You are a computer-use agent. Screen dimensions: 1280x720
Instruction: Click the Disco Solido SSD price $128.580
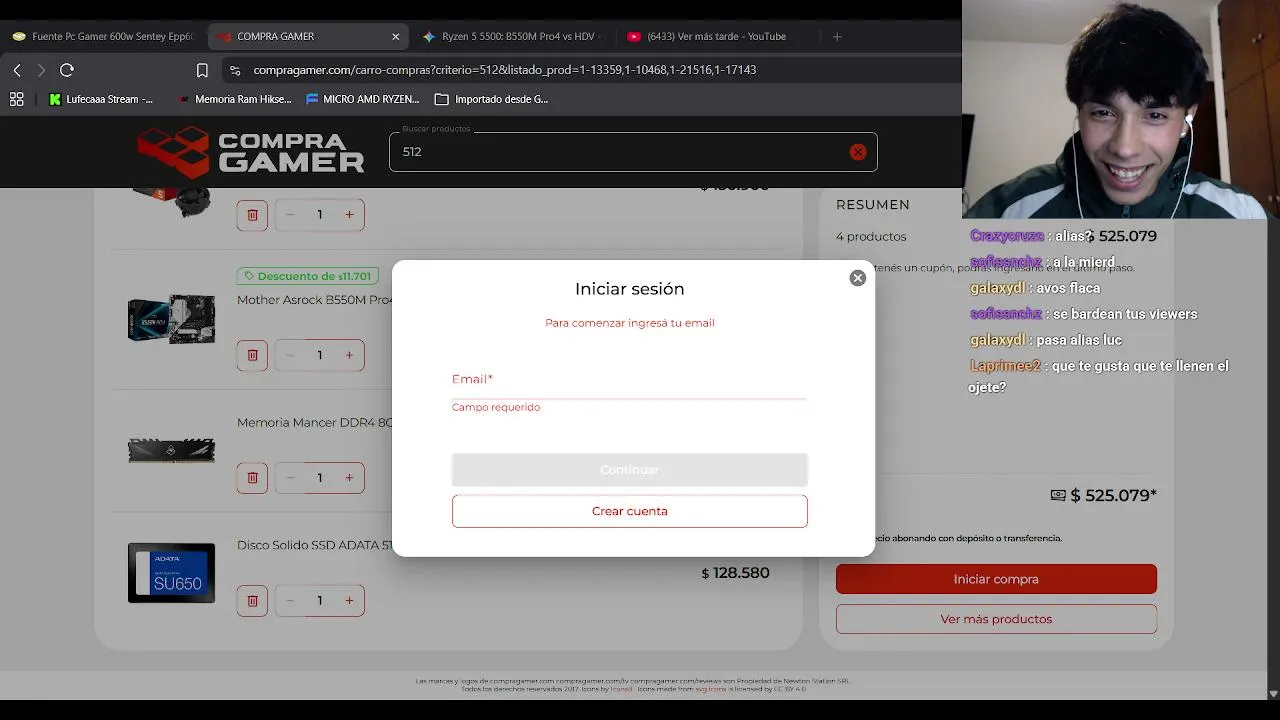click(735, 573)
